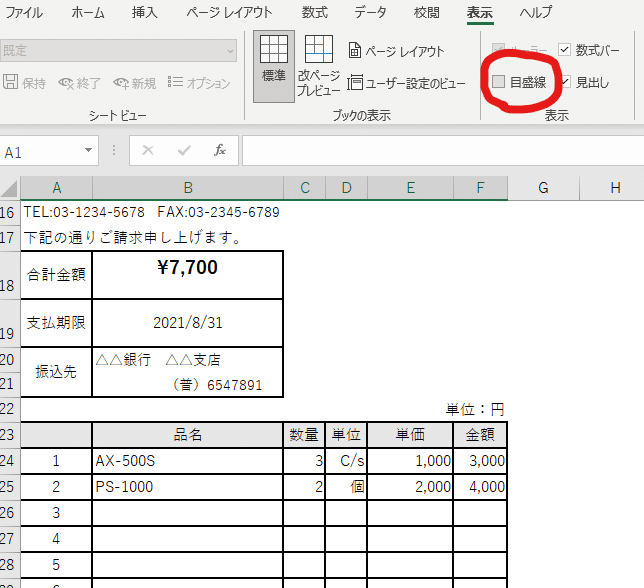
Task: Open the sheet view 既定 dropdown
Action: point(118,51)
